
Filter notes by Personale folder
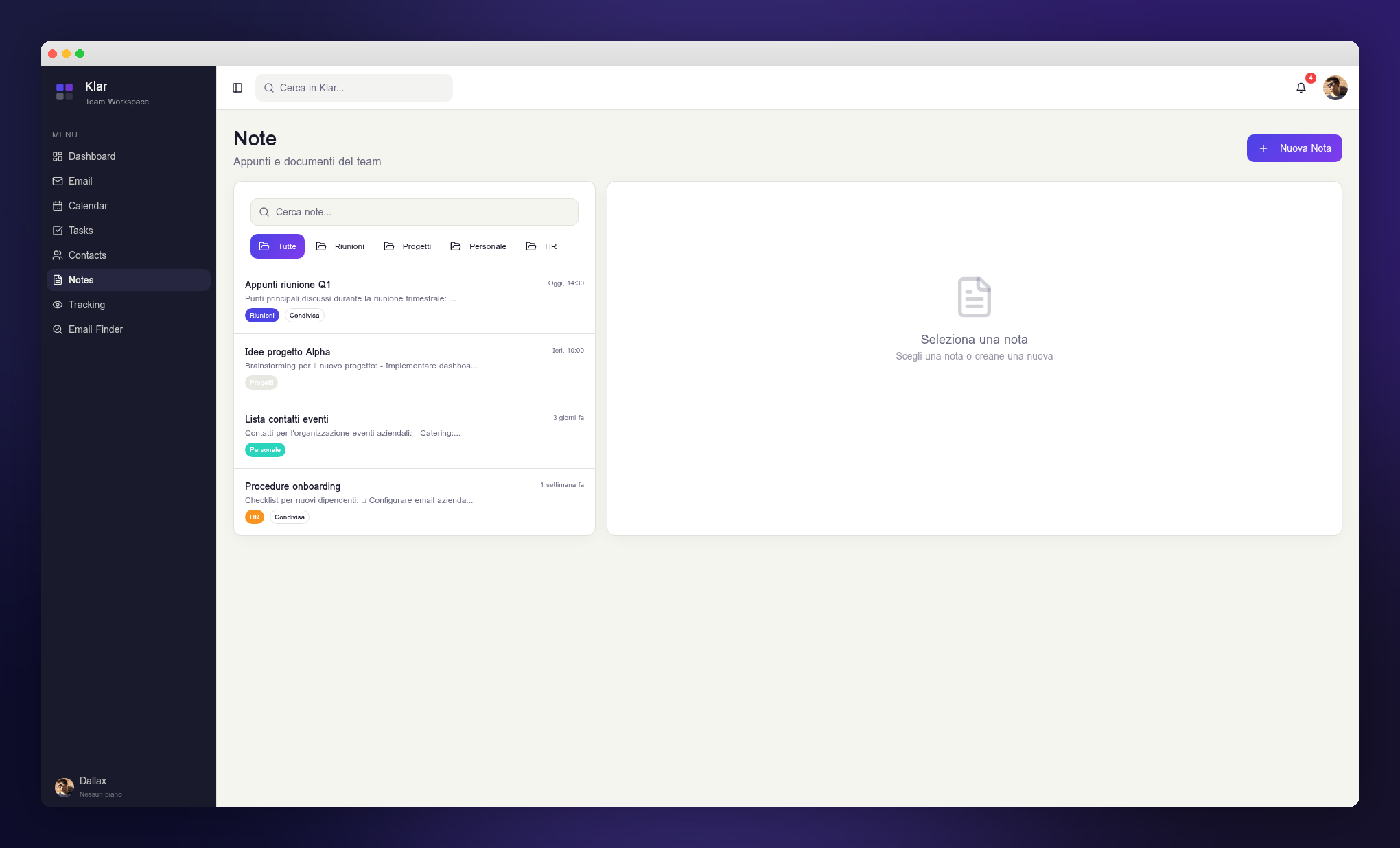[478, 246]
